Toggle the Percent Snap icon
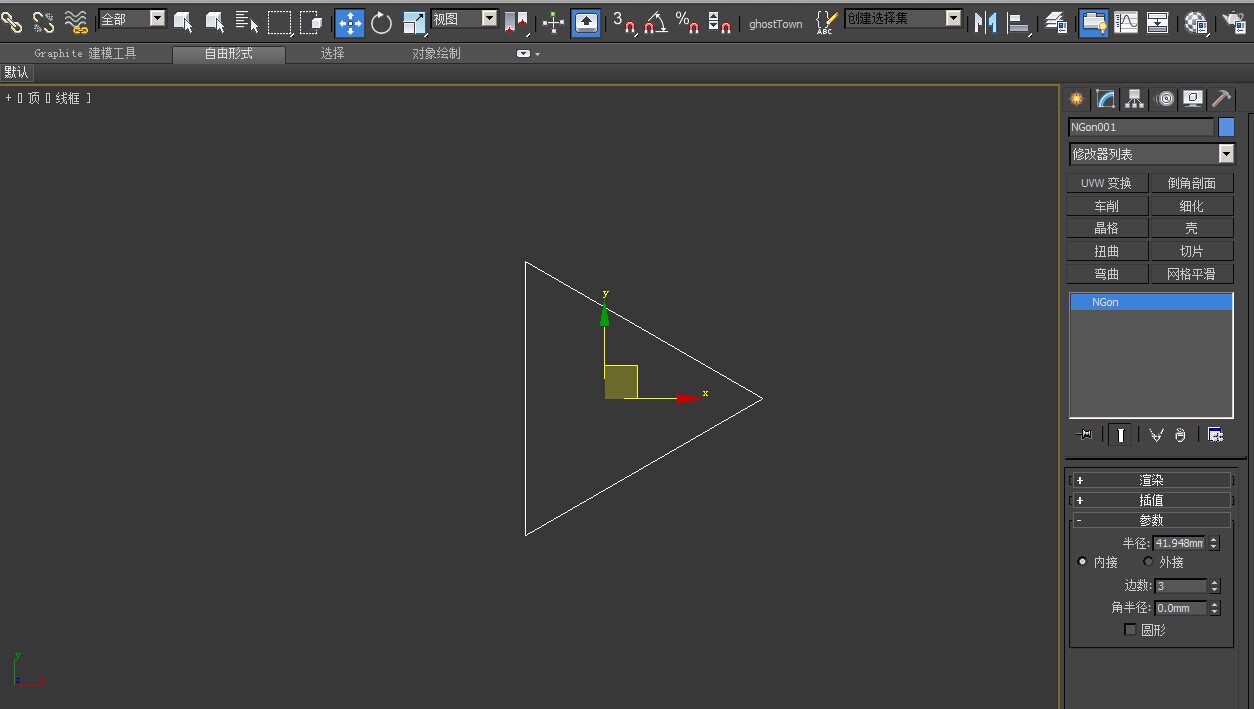The height and width of the screenshot is (709, 1254). pyautogui.click(x=688, y=22)
